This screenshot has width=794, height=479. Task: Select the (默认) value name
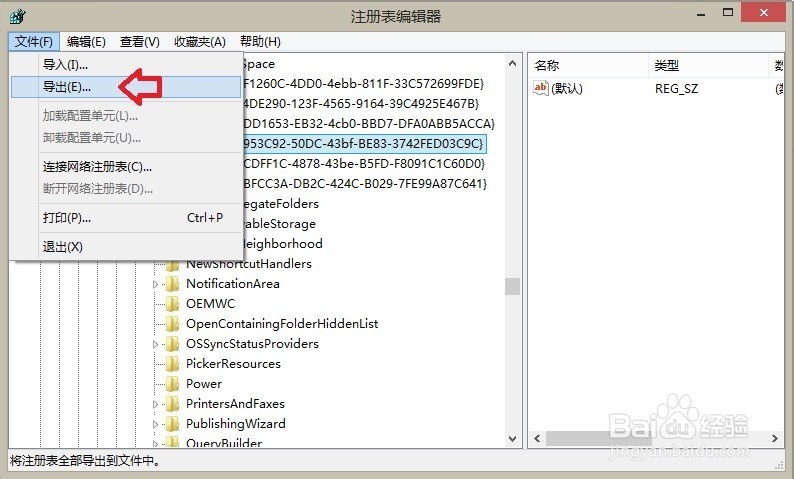click(567, 89)
